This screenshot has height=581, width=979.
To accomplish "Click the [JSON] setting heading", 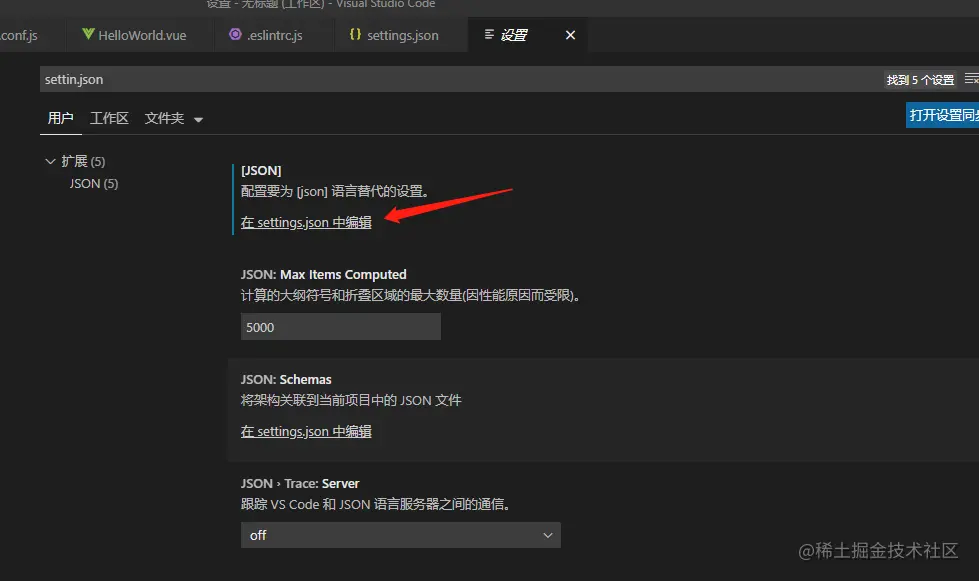I will [x=261, y=170].
